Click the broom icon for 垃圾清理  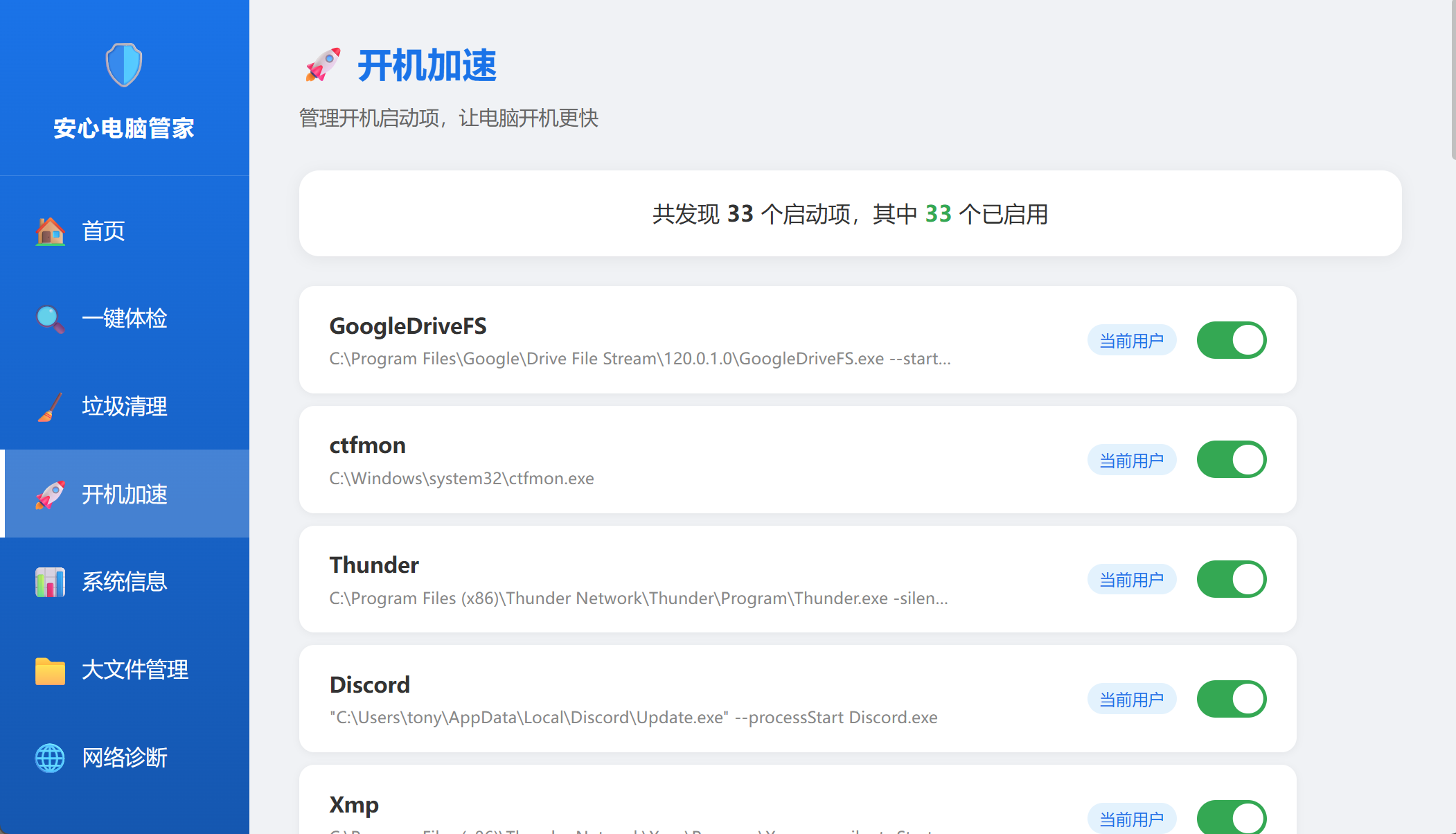pos(50,407)
